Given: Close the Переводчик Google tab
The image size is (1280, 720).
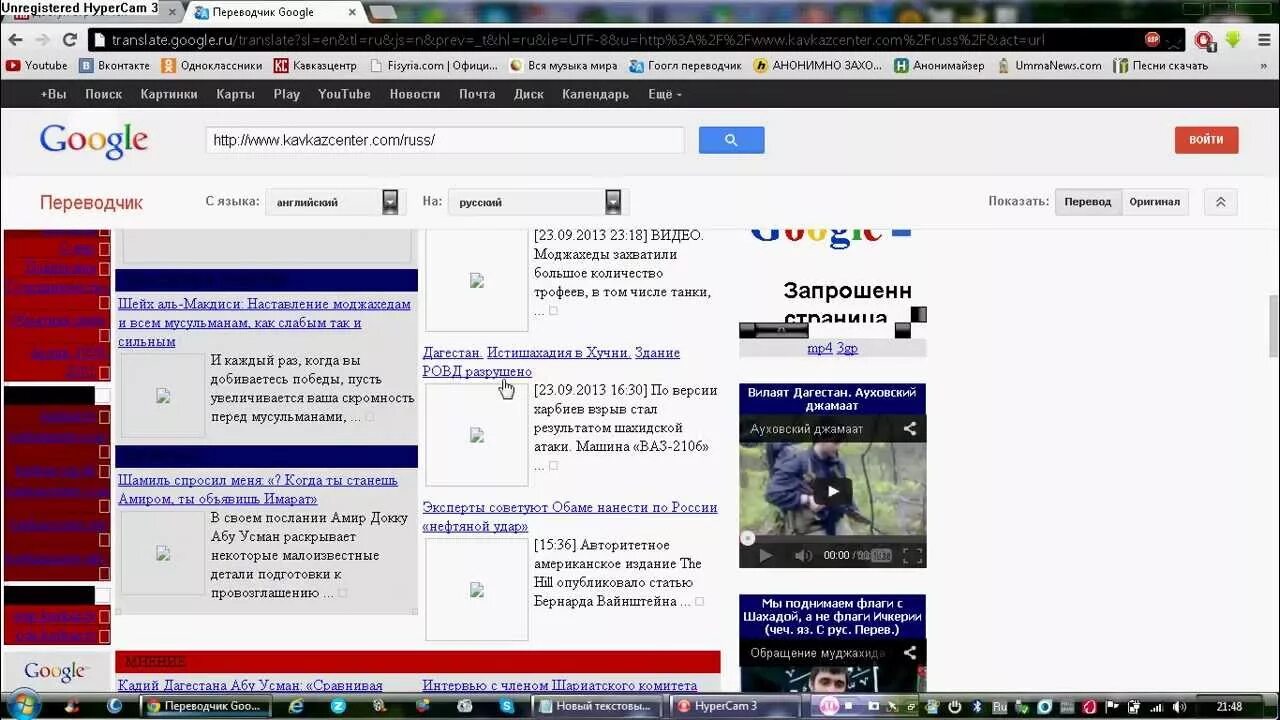Looking at the screenshot, I should [x=352, y=13].
